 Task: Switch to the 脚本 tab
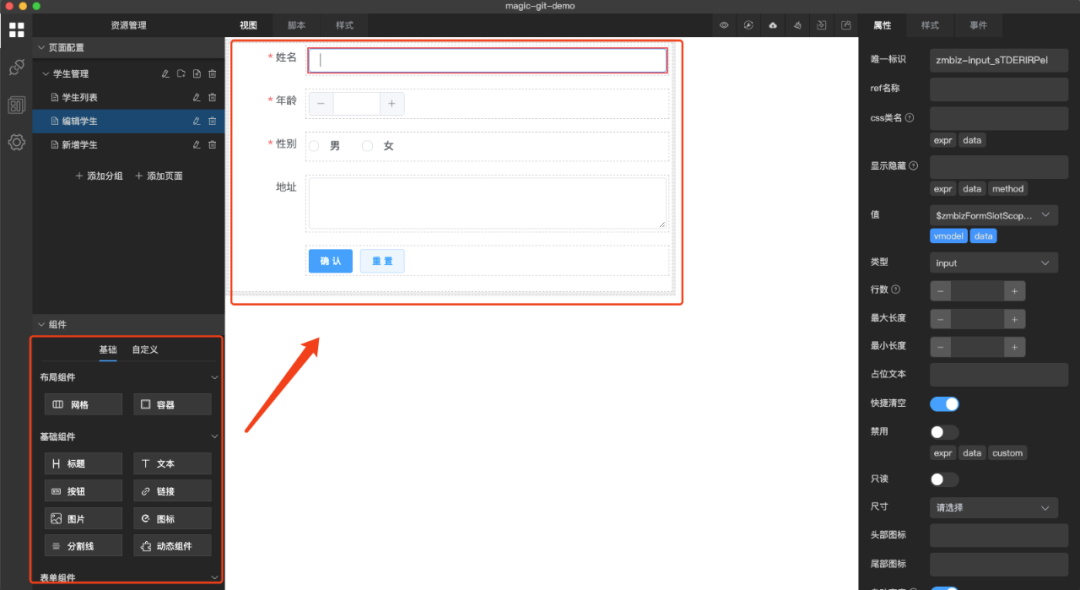(297, 25)
